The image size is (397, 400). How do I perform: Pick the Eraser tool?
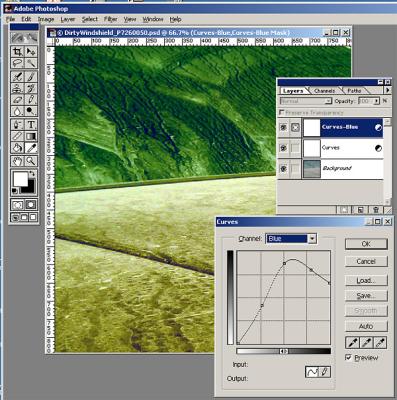pos(17,100)
